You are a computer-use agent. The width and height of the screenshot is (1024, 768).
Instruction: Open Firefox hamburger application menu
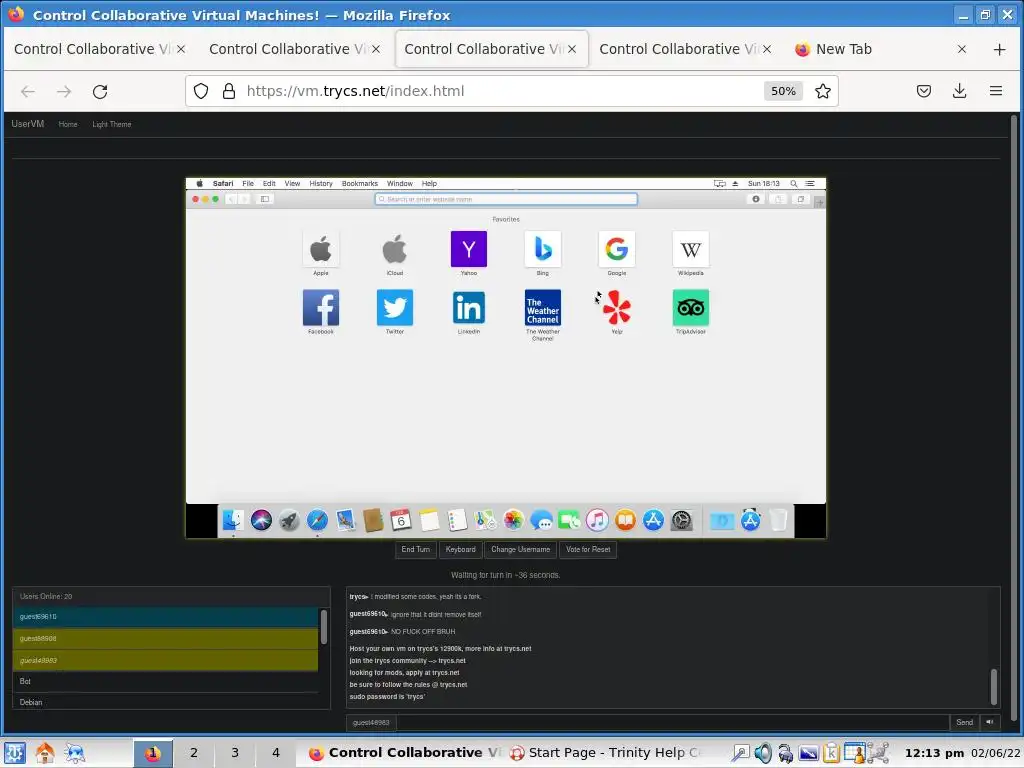[x=996, y=91]
